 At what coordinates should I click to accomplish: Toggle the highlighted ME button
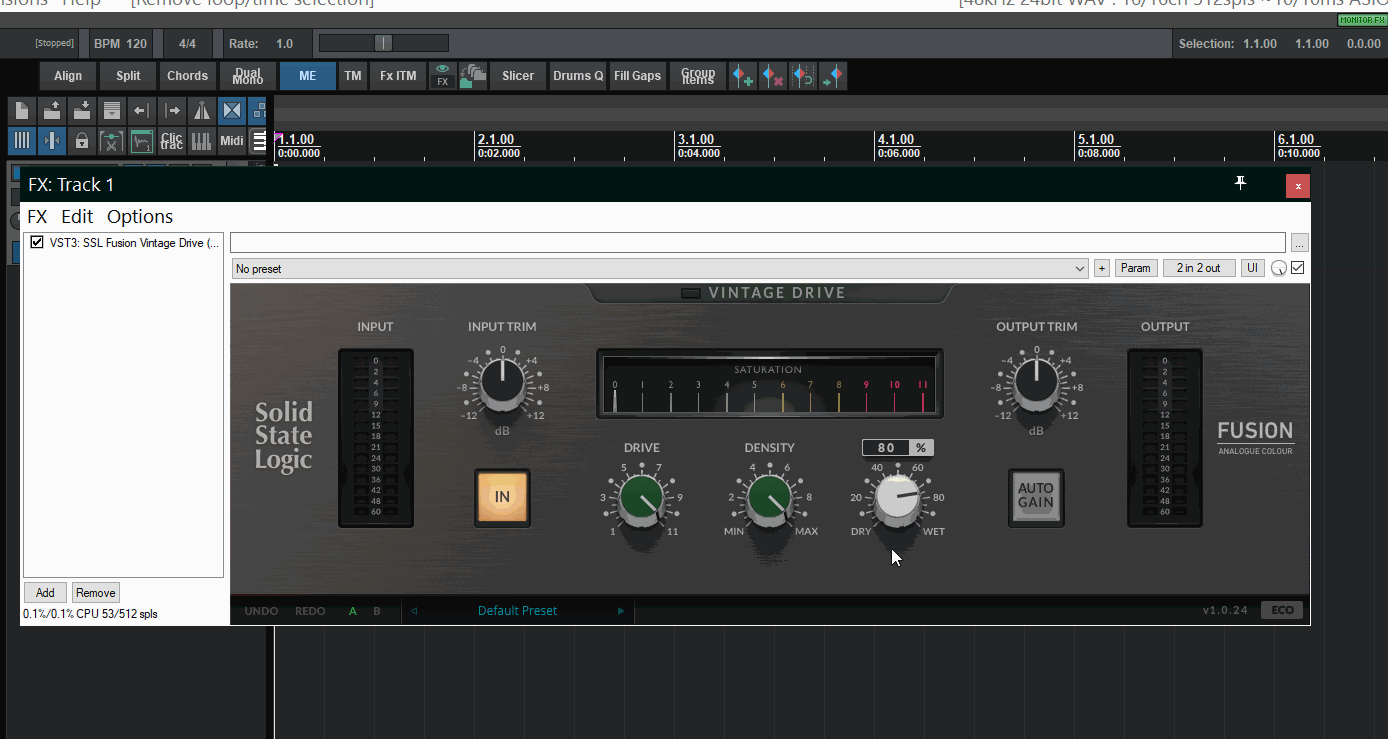tap(308, 76)
